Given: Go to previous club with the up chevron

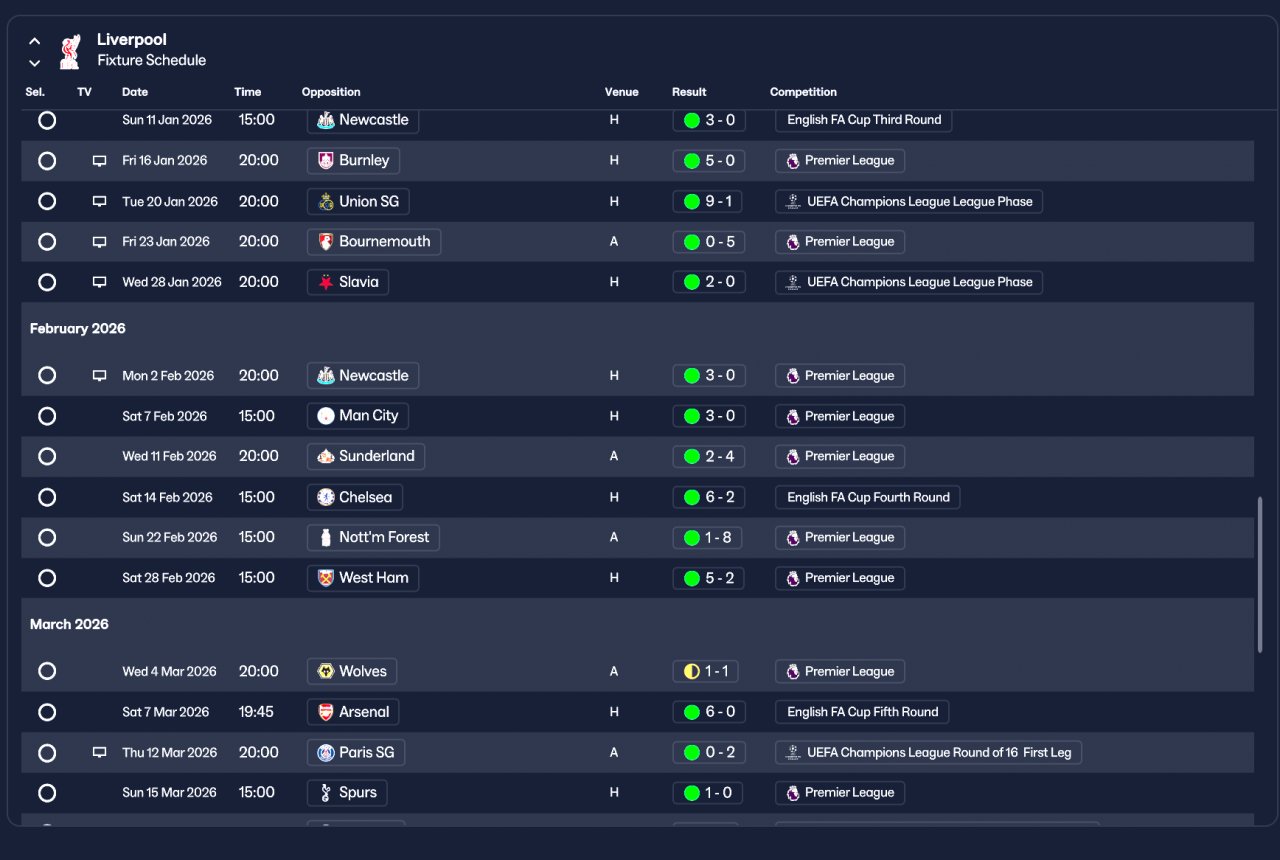Looking at the screenshot, I should click(x=35, y=41).
